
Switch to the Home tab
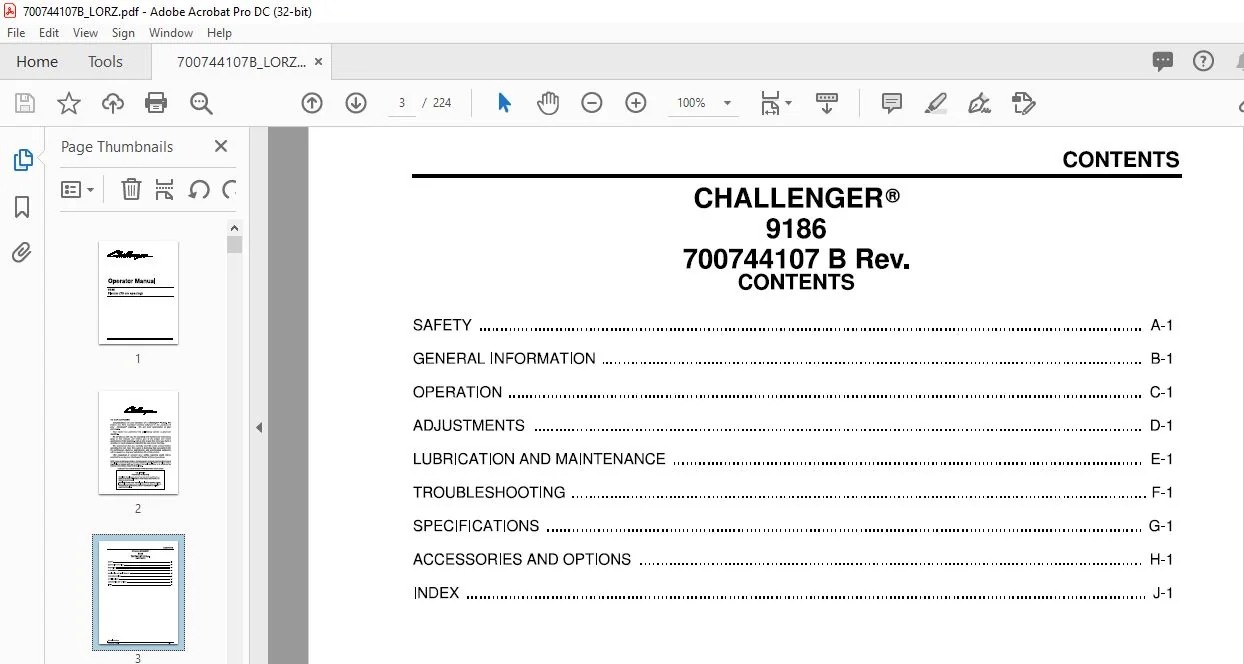[37, 62]
